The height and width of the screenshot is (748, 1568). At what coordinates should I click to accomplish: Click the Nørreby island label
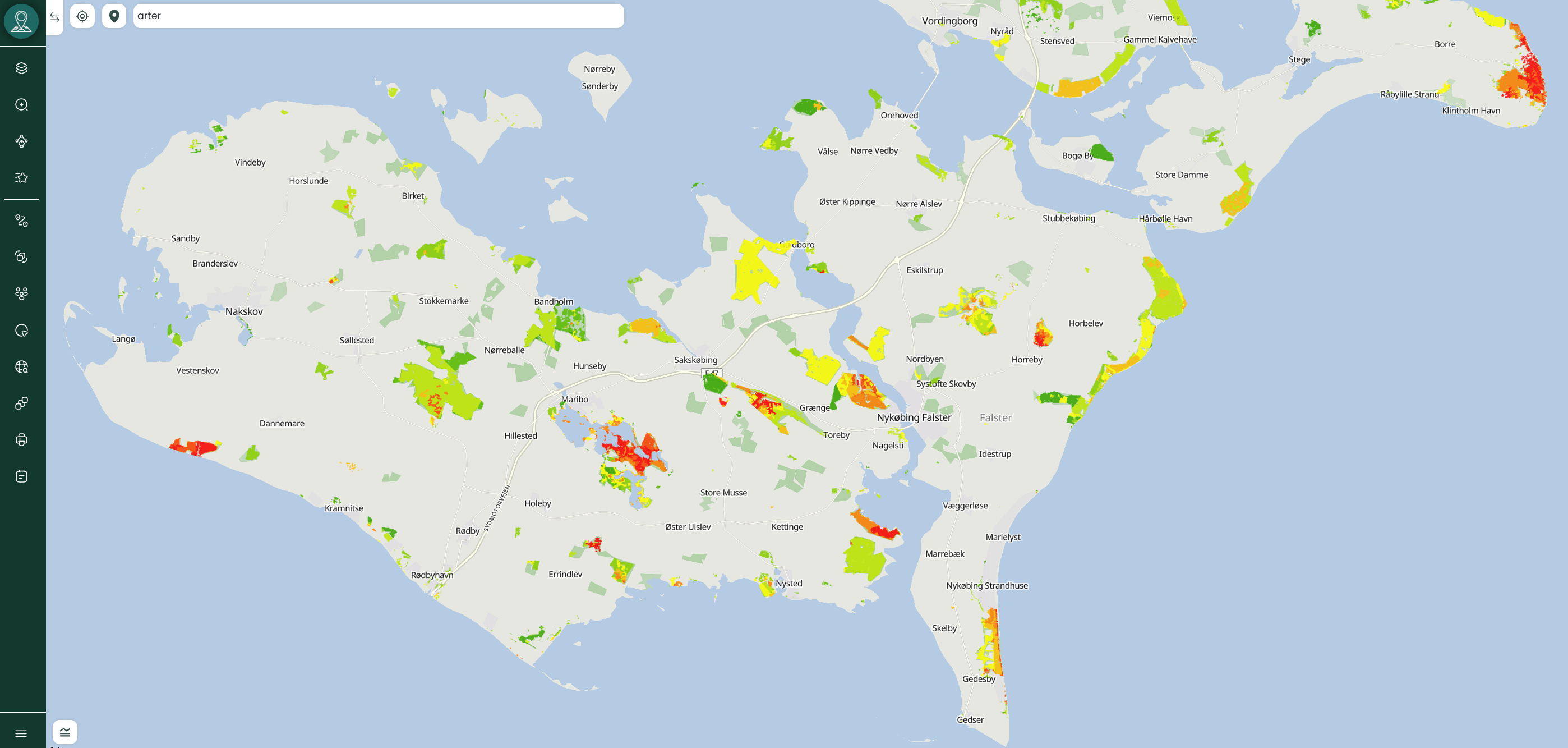coord(599,69)
